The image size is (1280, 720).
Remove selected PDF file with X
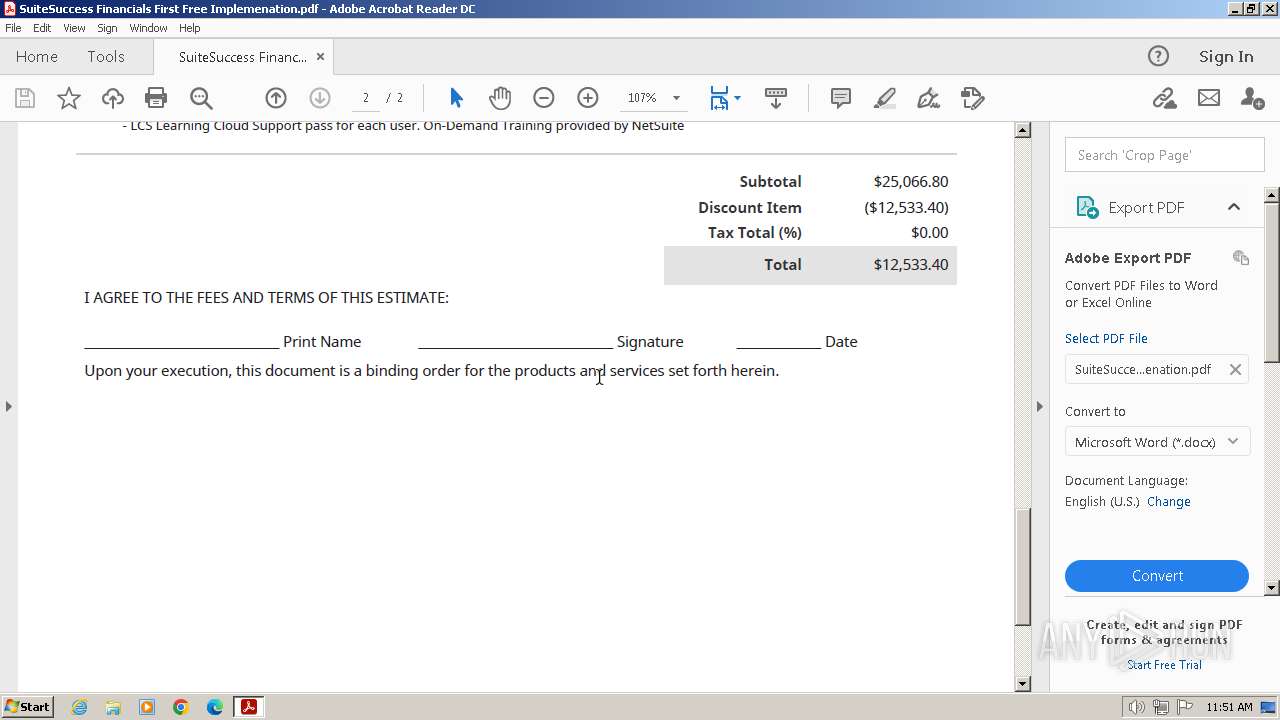click(1235, 369)
